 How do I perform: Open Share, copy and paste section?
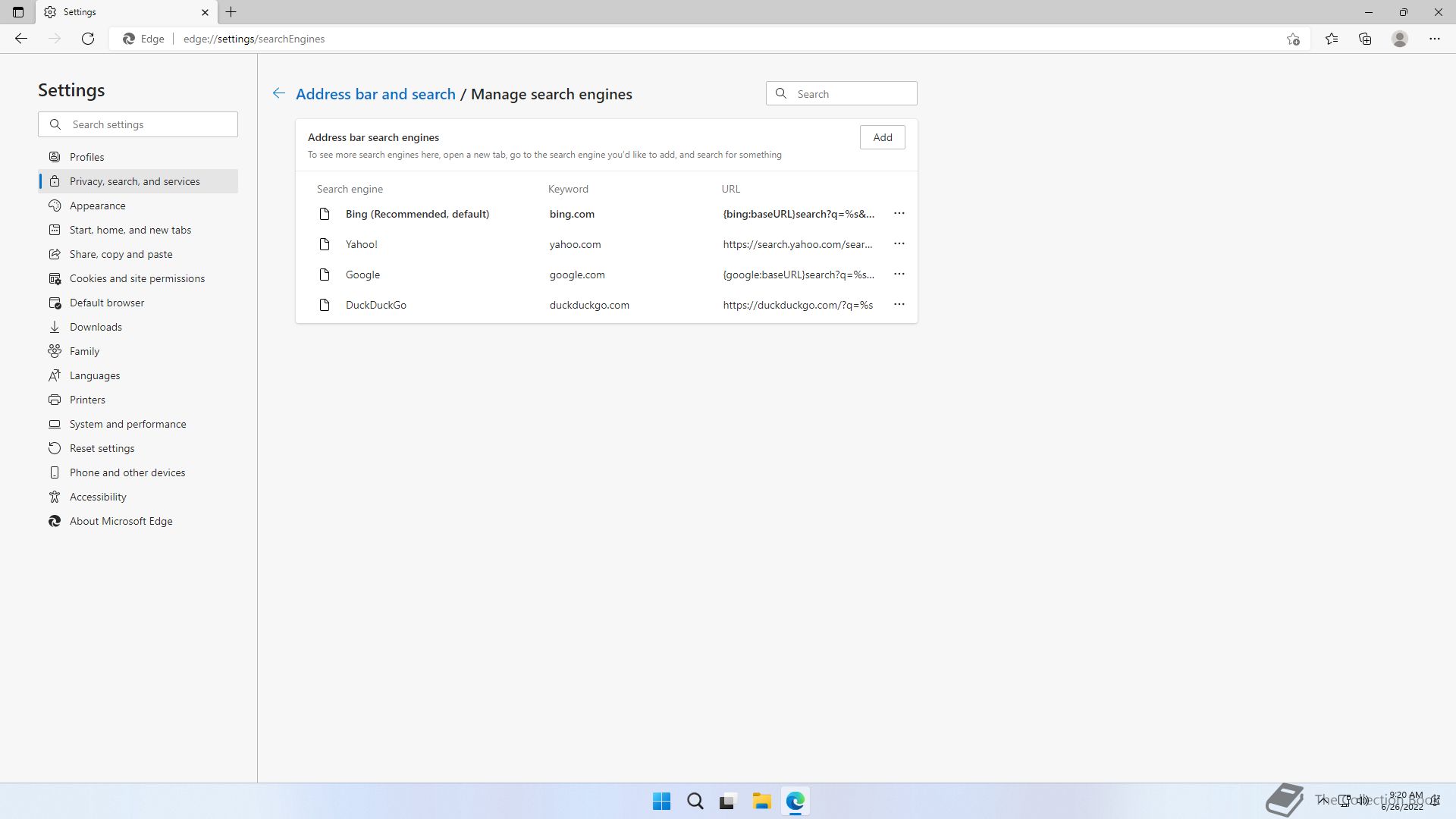pos(138,254)
